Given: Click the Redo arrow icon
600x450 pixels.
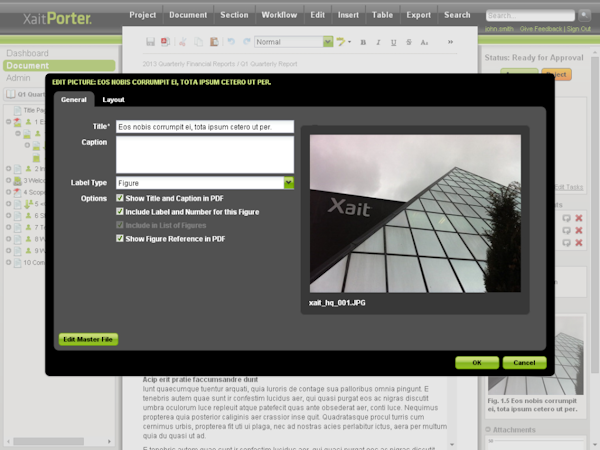Looking at the screenshot, I should coord(246,41).
